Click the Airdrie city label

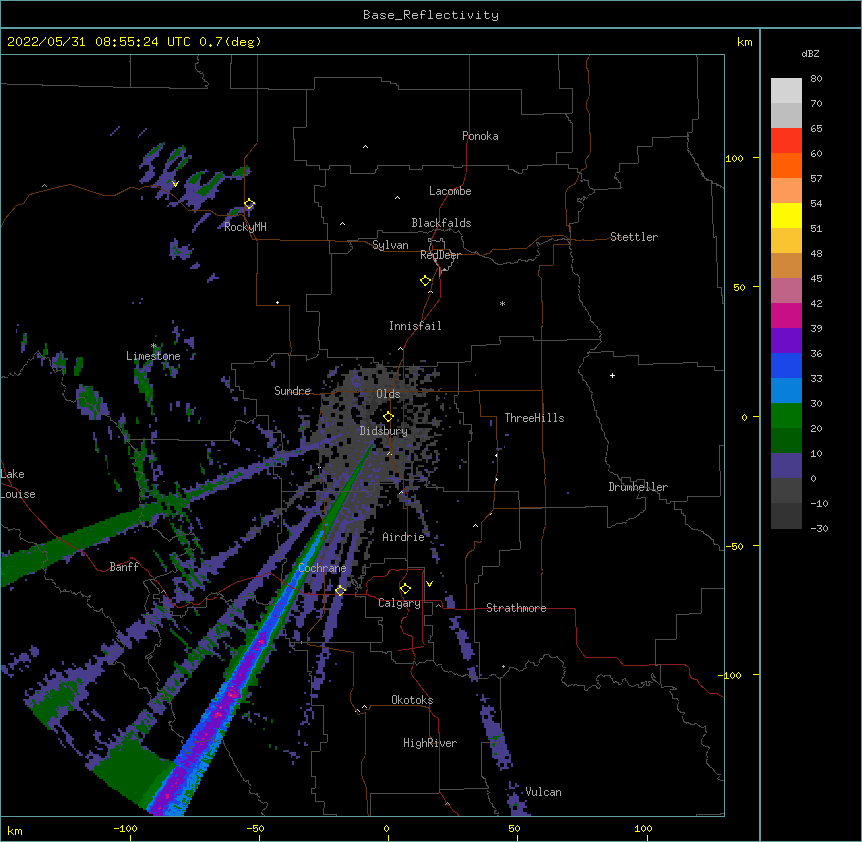pos(404,537)
